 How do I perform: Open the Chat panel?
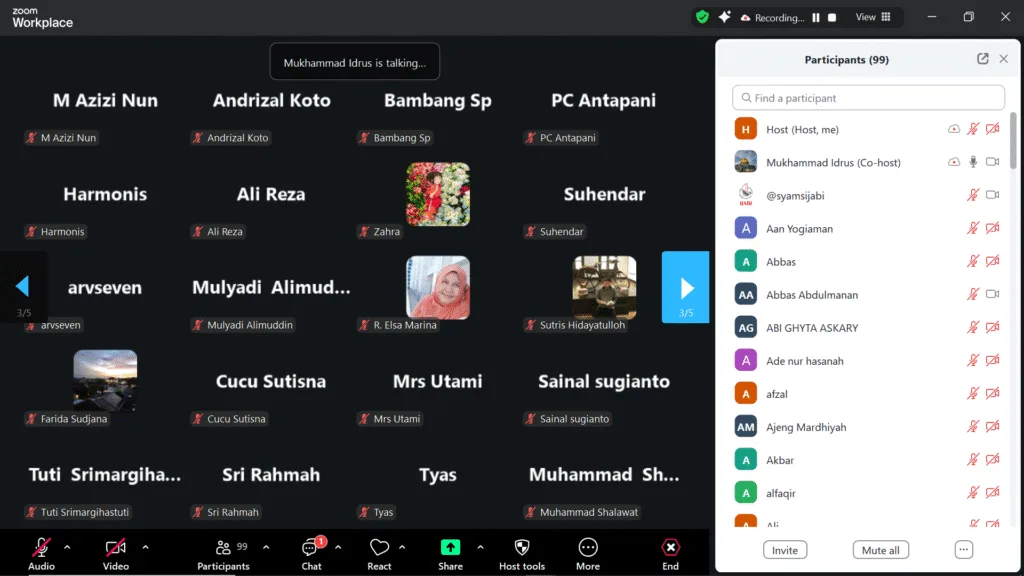point(311,548)
